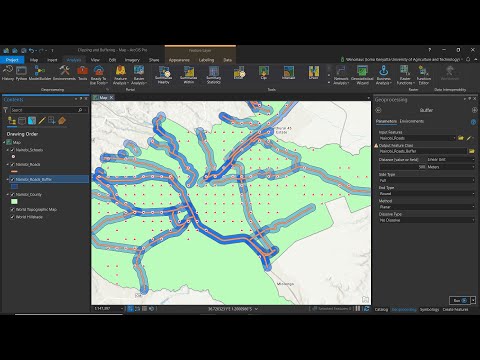Open the Network Analysis menu
Image resolution: width=480 pixels, height=360 pixels.
[x=341, y=75]
